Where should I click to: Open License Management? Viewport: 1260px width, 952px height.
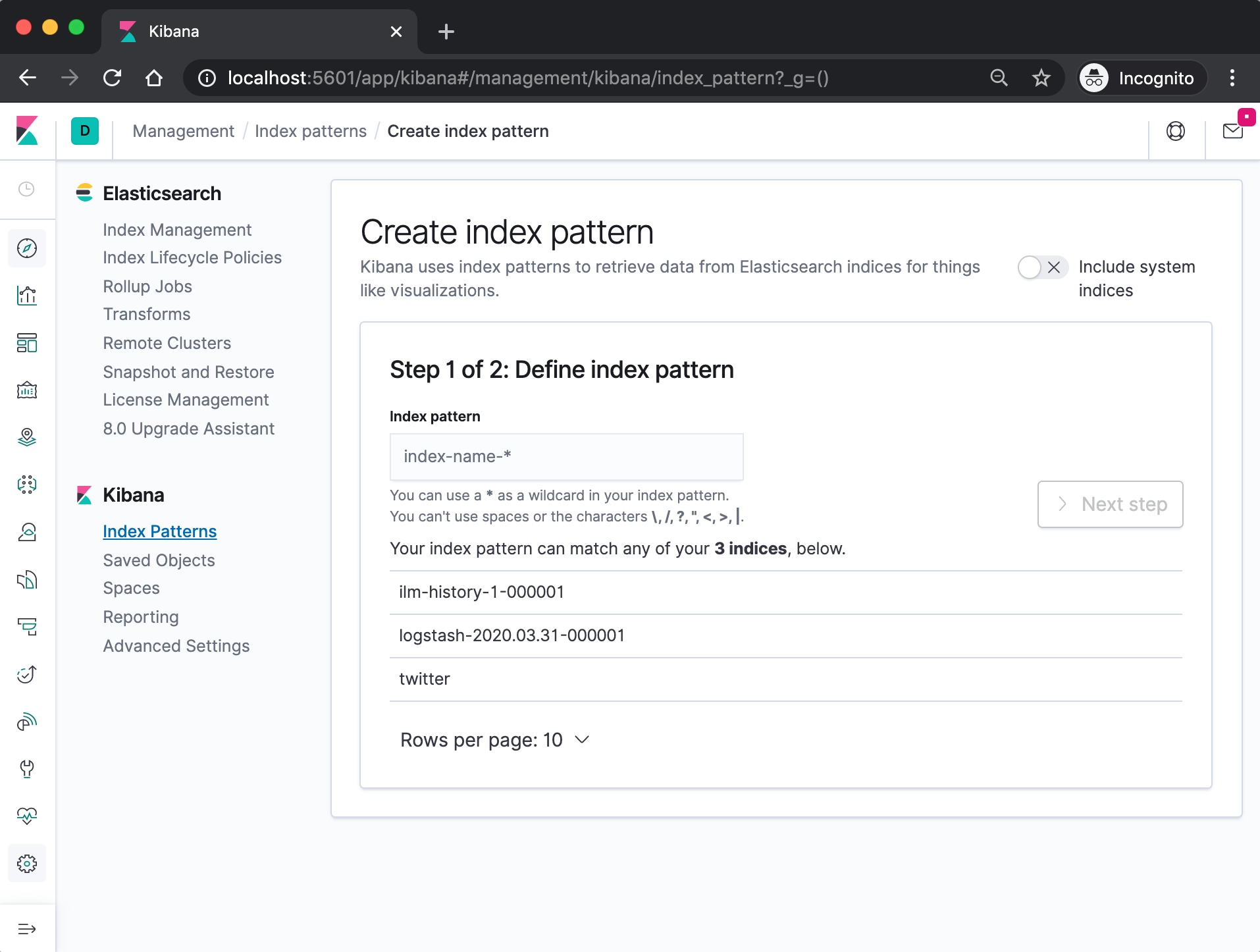[186, 400]
